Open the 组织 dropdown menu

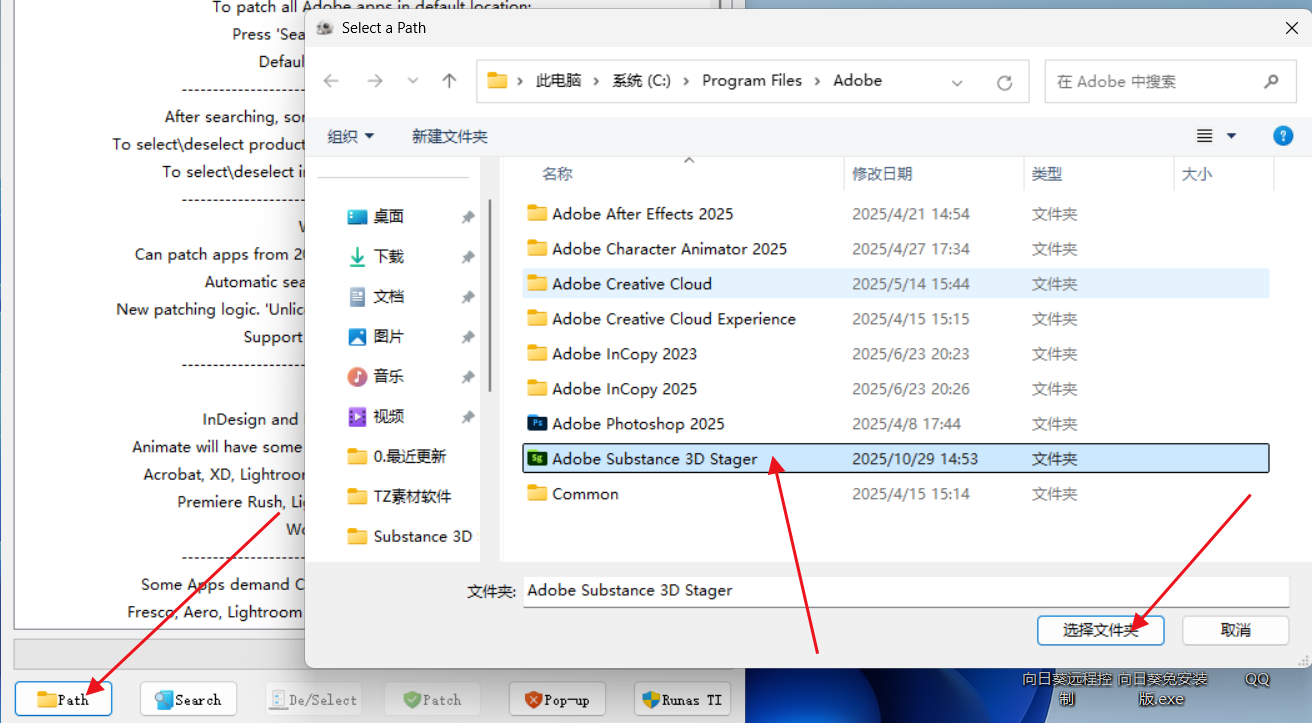click(350, 136)
